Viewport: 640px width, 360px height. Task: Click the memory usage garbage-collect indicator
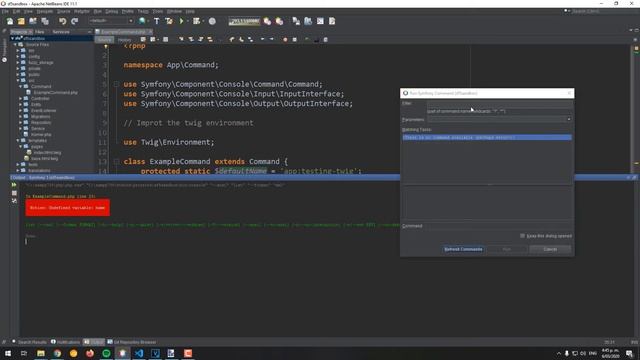point(244,21)
